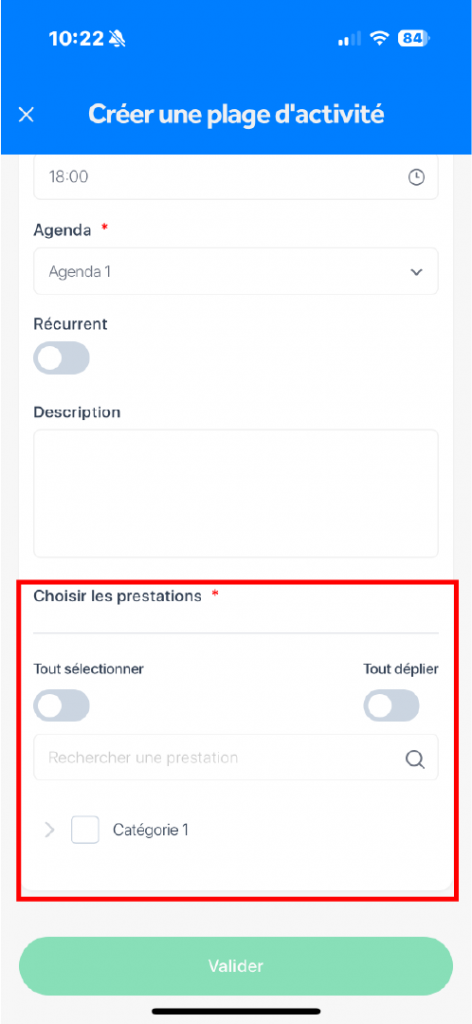Tap the Valider button
The image size is (472, 1024).
pos(236,966)
